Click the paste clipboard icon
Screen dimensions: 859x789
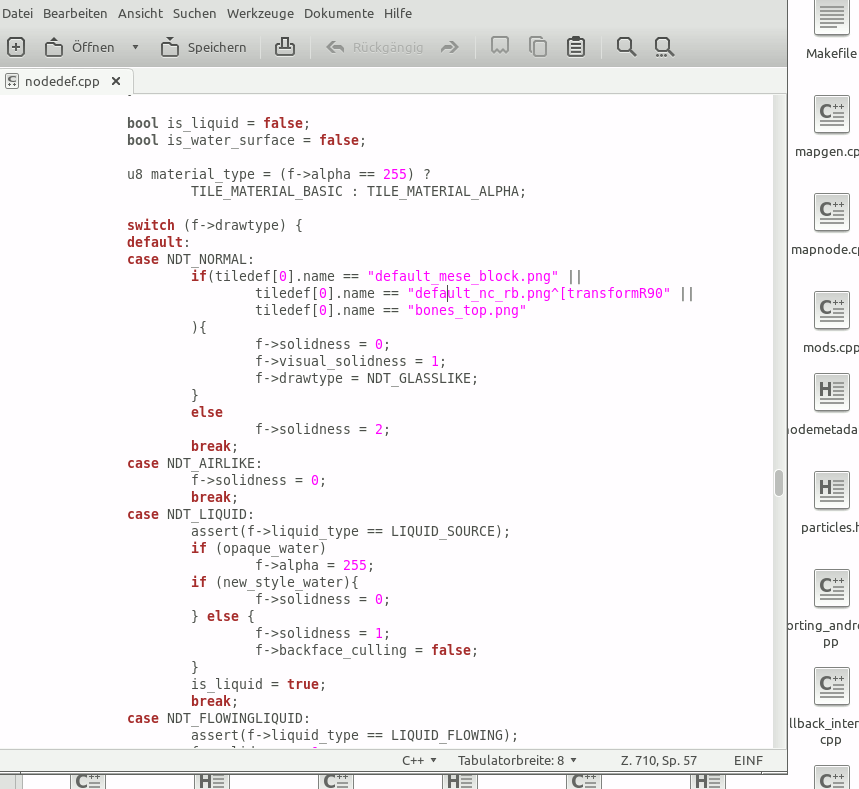click(x=576, y=47)
